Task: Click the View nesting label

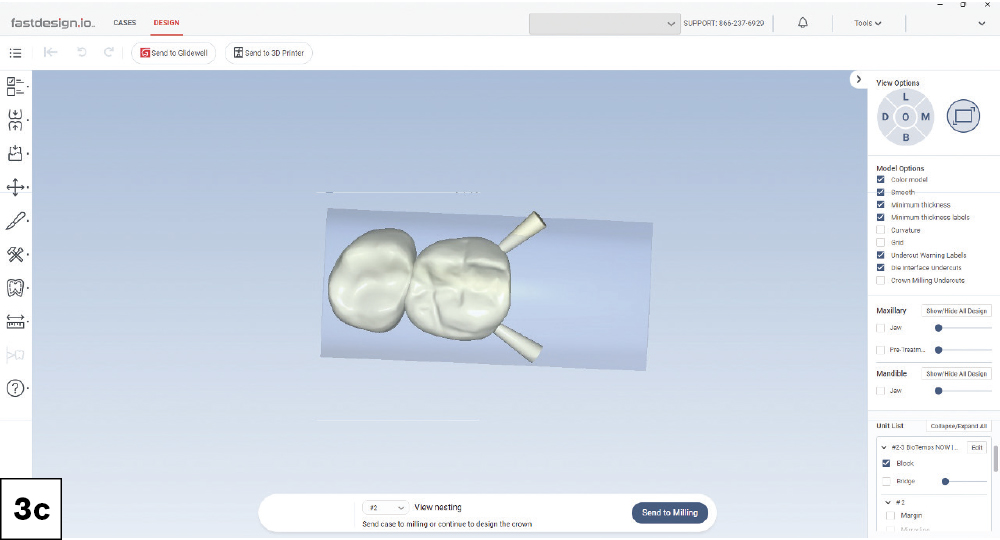Action: [438, 507]
